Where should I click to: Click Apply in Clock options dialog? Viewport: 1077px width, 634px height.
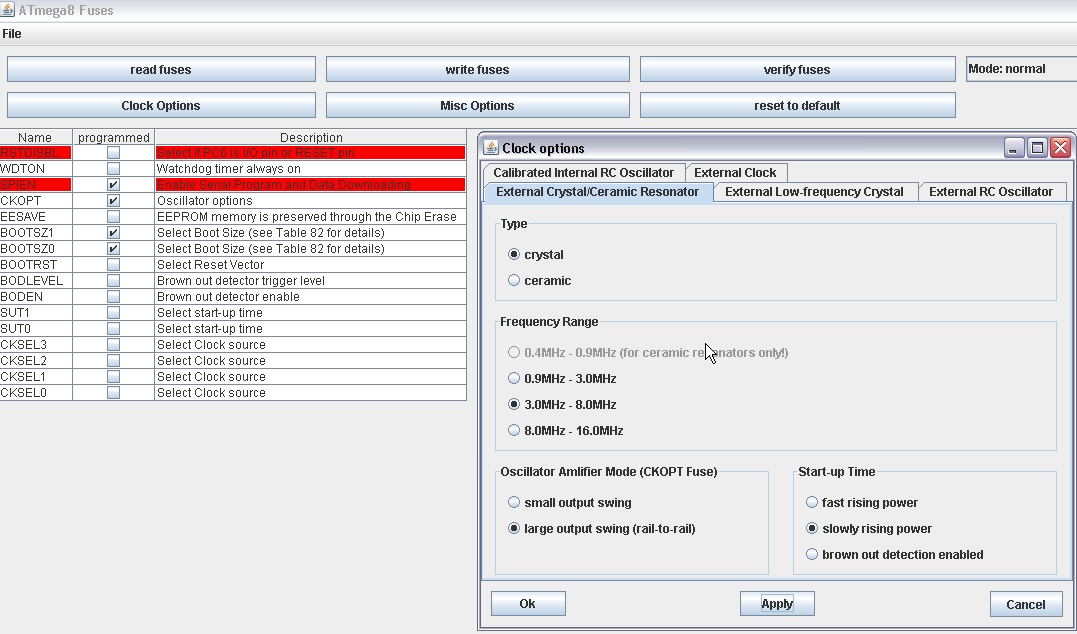(777, 604)
